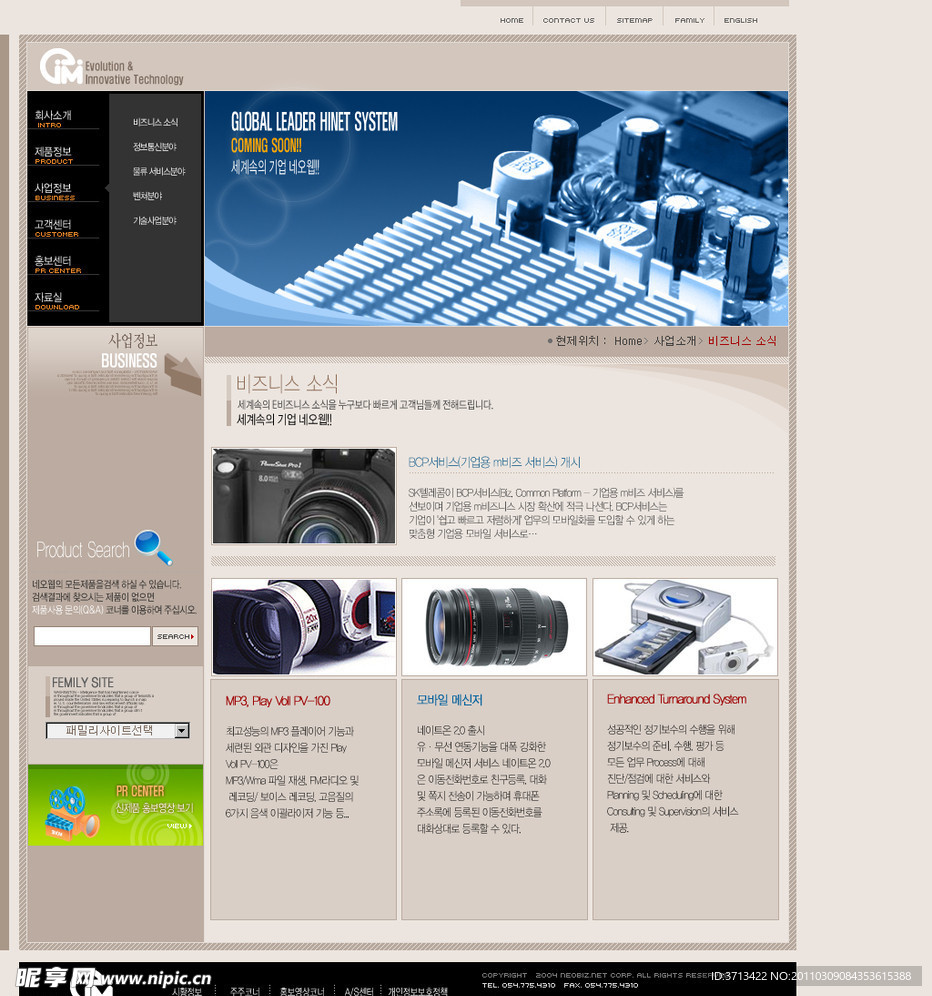
Task: Click the A/S센터 footer link
Action: (358, 991)
